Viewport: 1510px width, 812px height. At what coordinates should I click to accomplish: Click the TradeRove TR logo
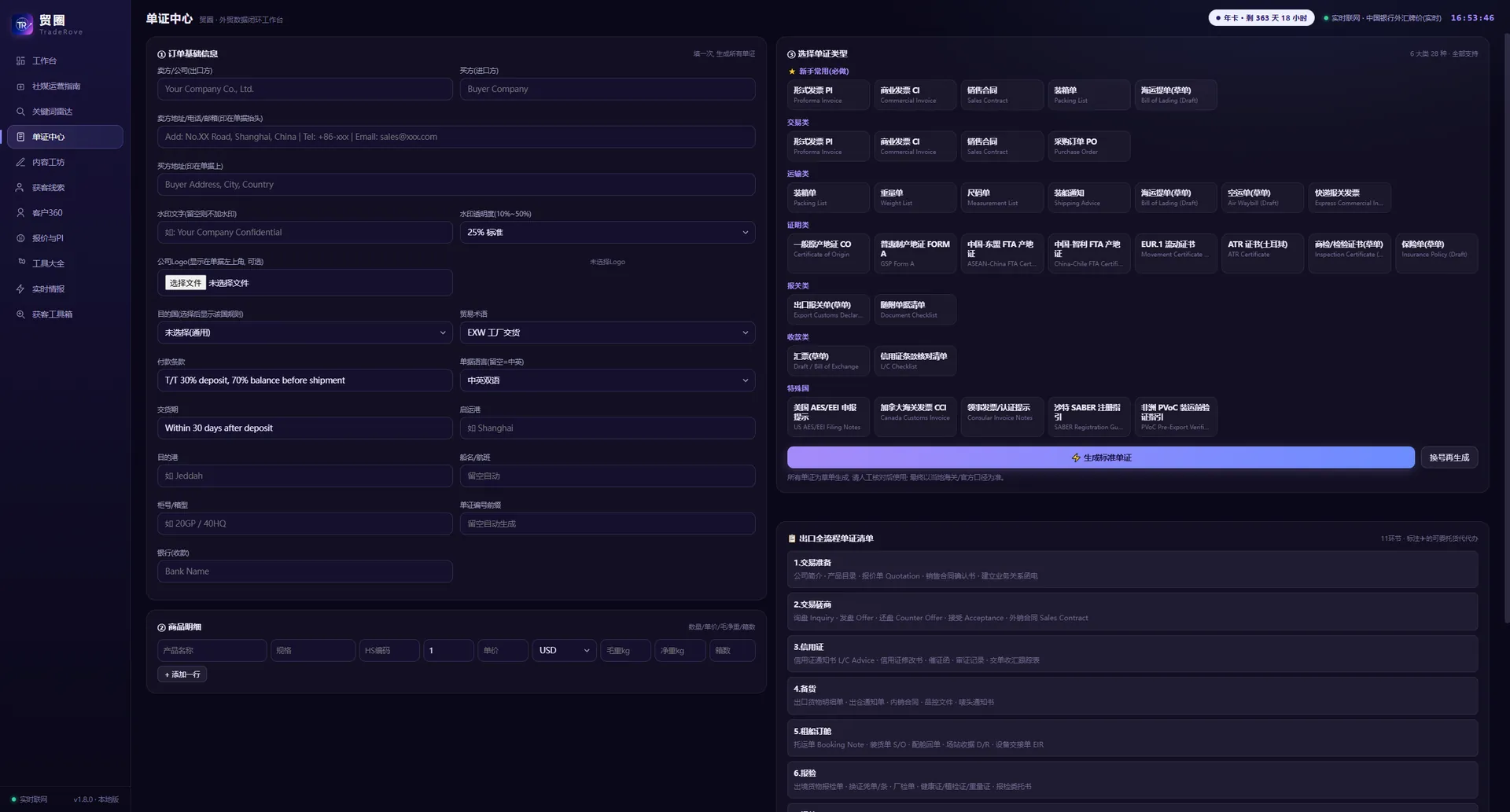tap(23, 25)
